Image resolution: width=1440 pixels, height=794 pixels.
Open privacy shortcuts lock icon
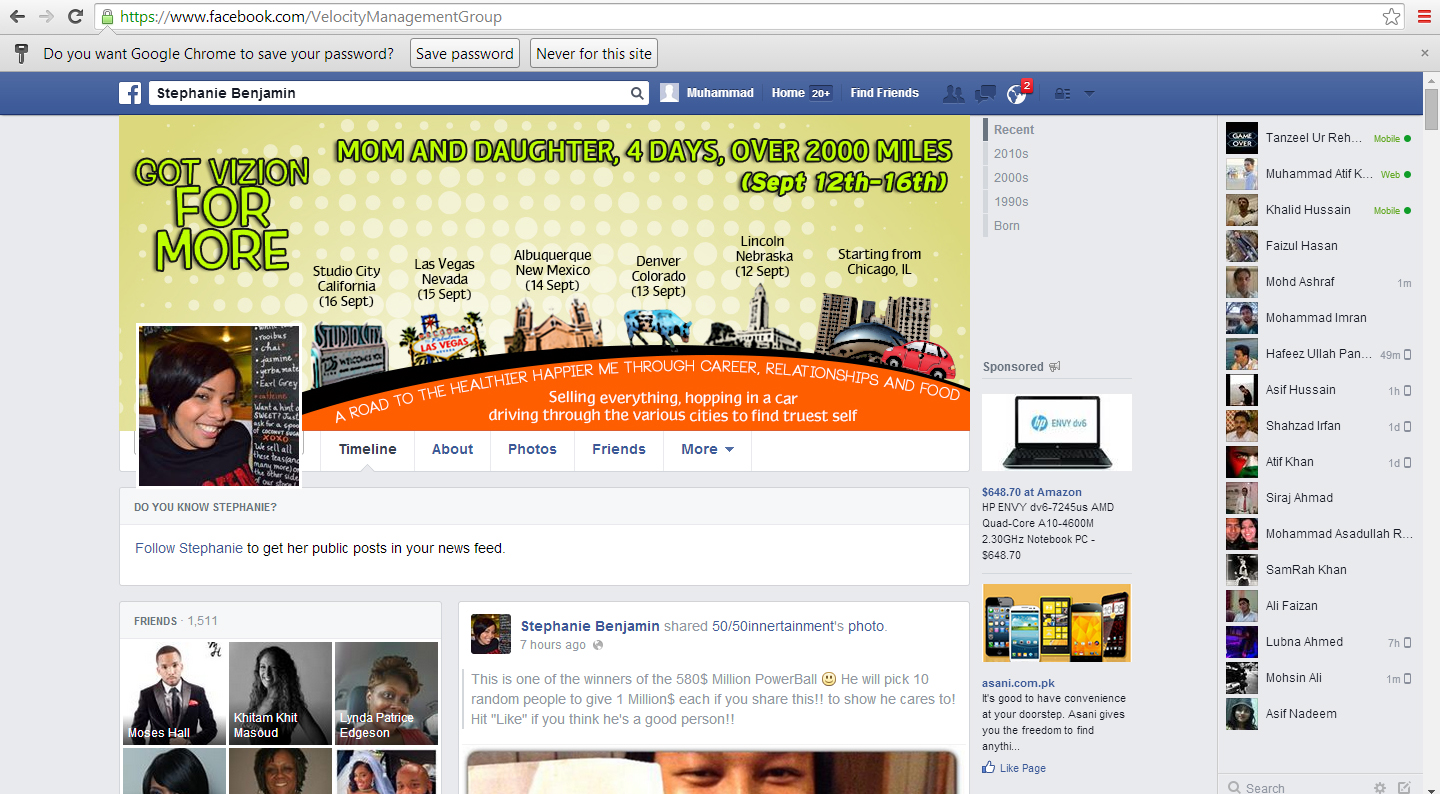tap(1063, 93)
